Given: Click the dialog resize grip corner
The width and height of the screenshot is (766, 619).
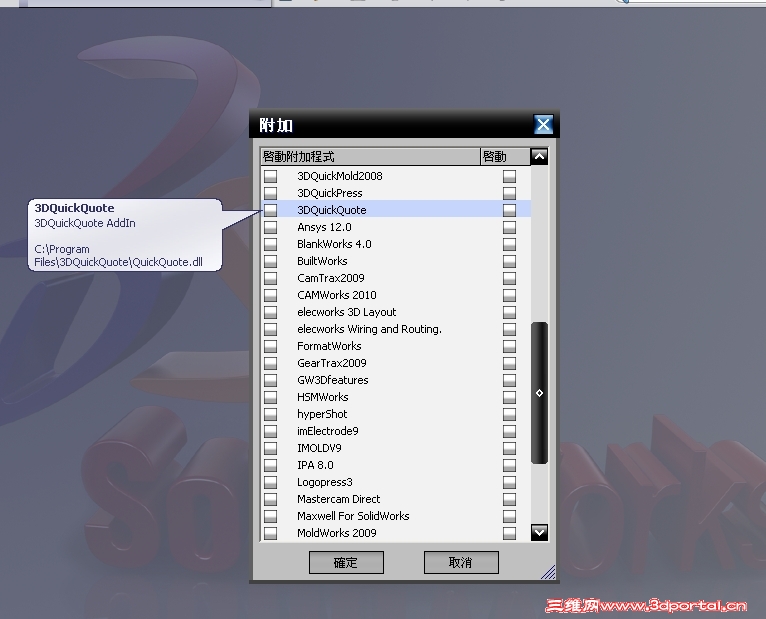Looking at the screenshot, I should coord(549,572).
